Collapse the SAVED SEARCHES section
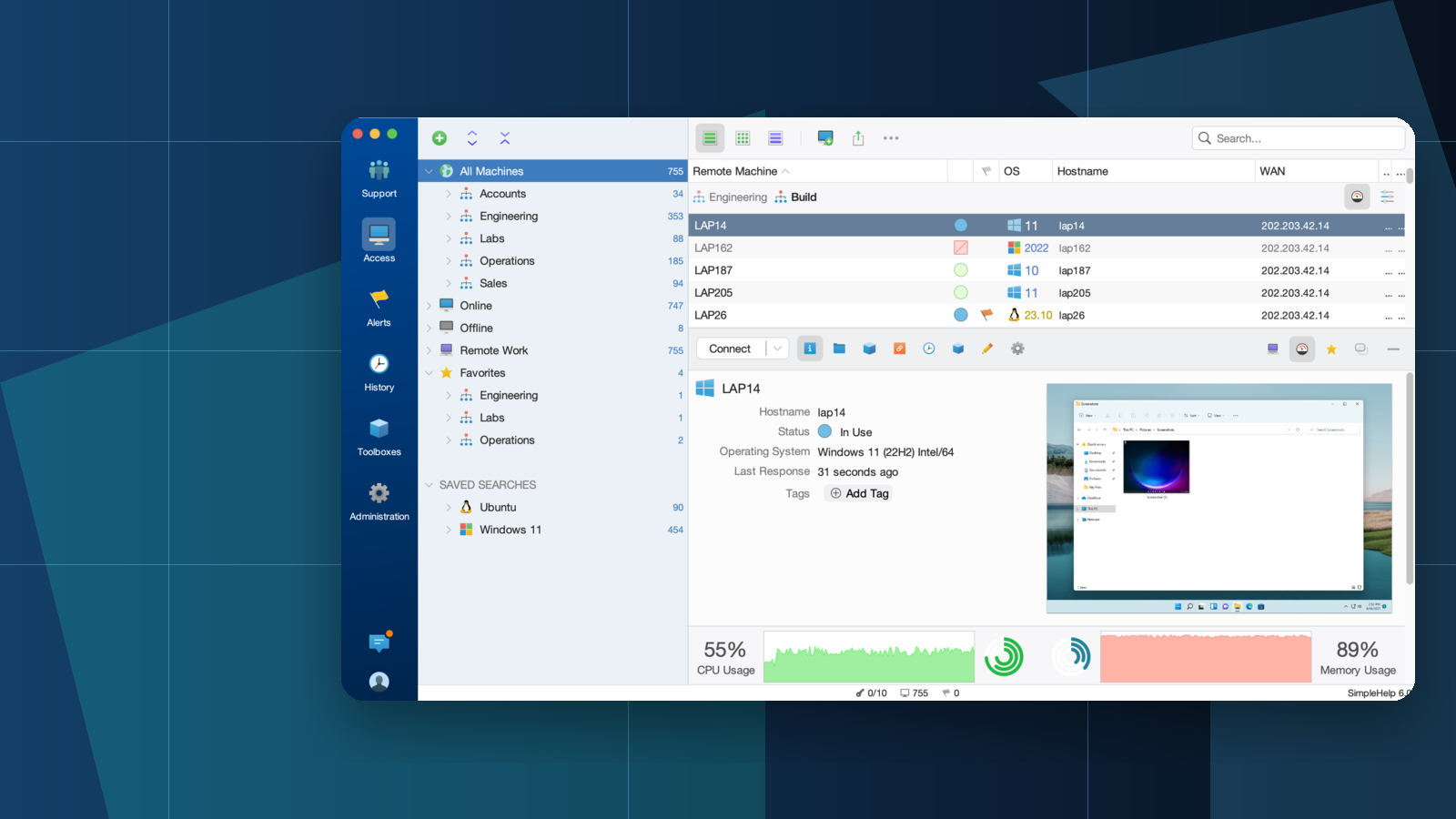 coord(429,485)
